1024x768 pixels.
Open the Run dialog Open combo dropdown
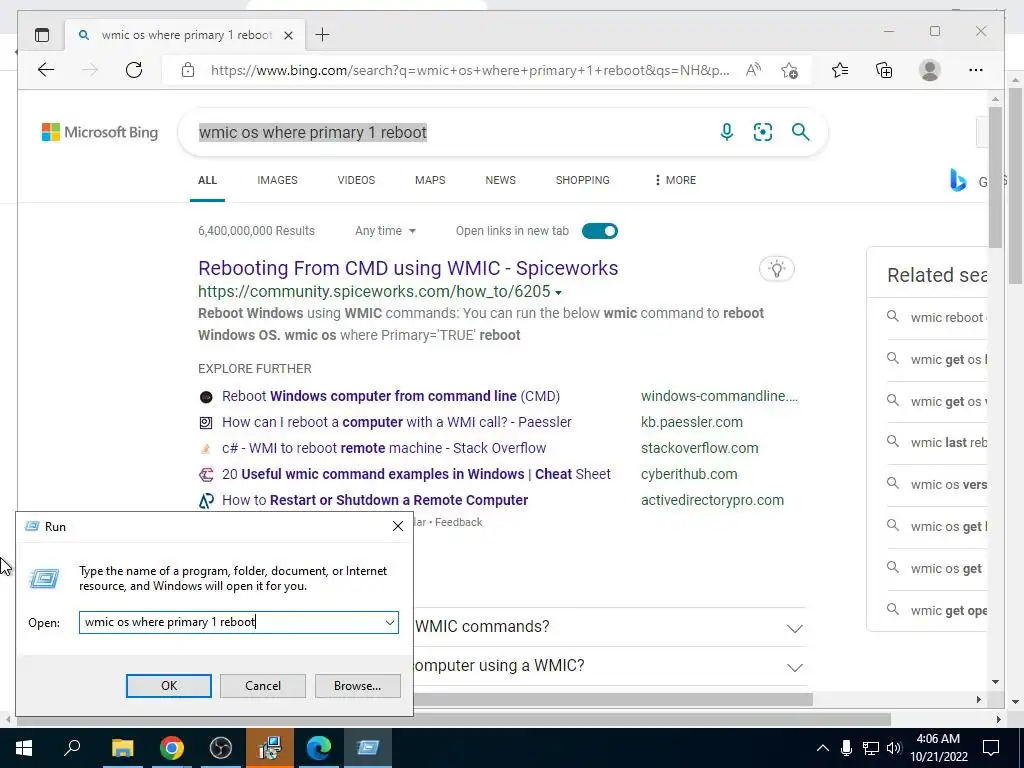pos(390,622)
